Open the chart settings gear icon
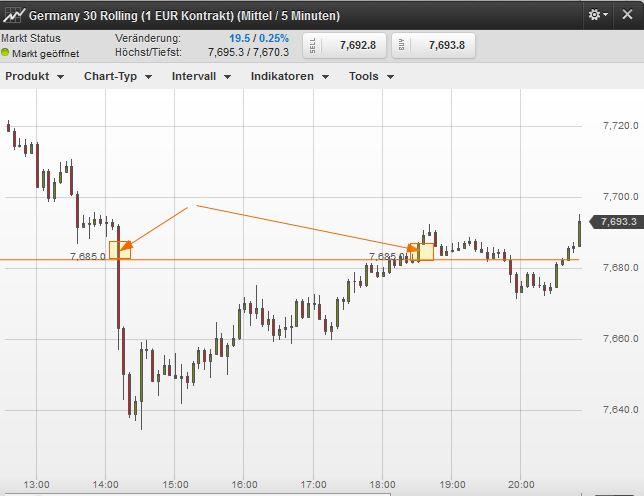The width and height of the screenshot is (644, 496). tap(594, 15)
